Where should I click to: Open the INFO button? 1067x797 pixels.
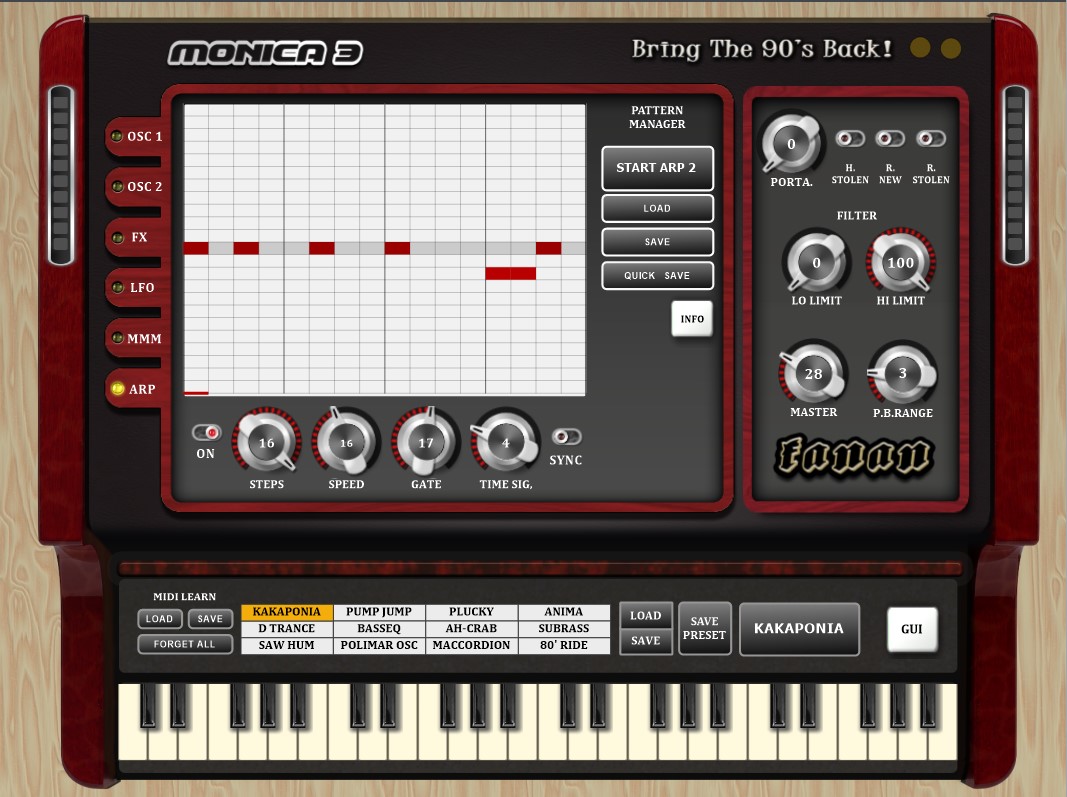point(692,319)
